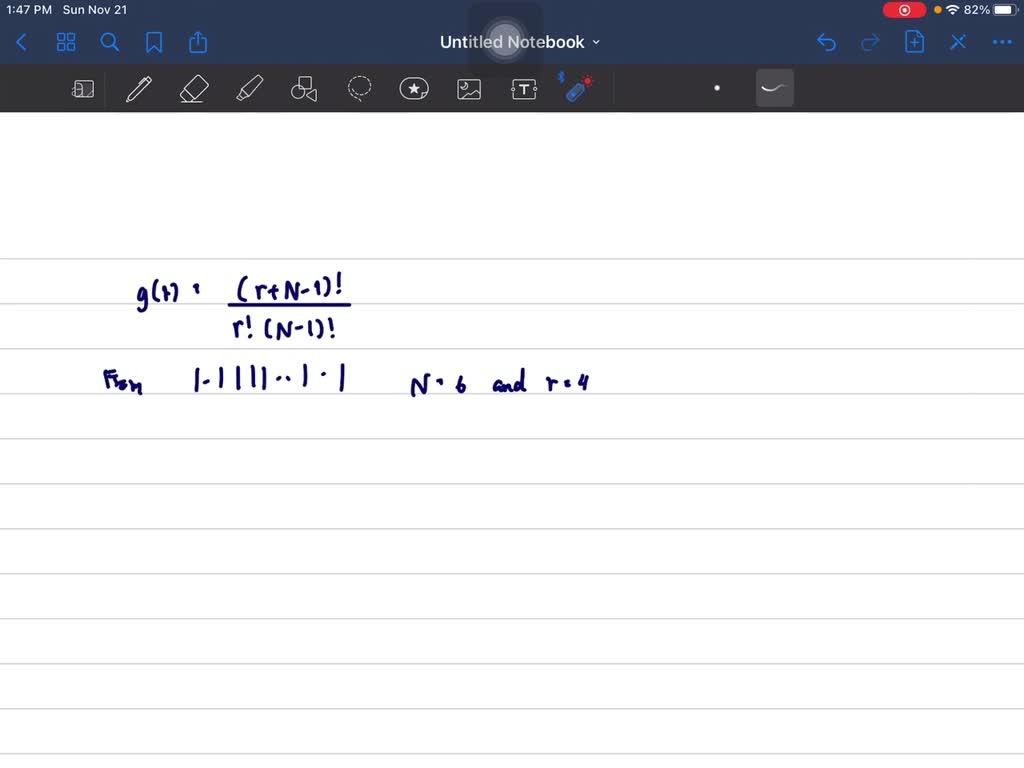Activate the Lasso selection tool
The image size is (1024, 768).
pos(359,88)
